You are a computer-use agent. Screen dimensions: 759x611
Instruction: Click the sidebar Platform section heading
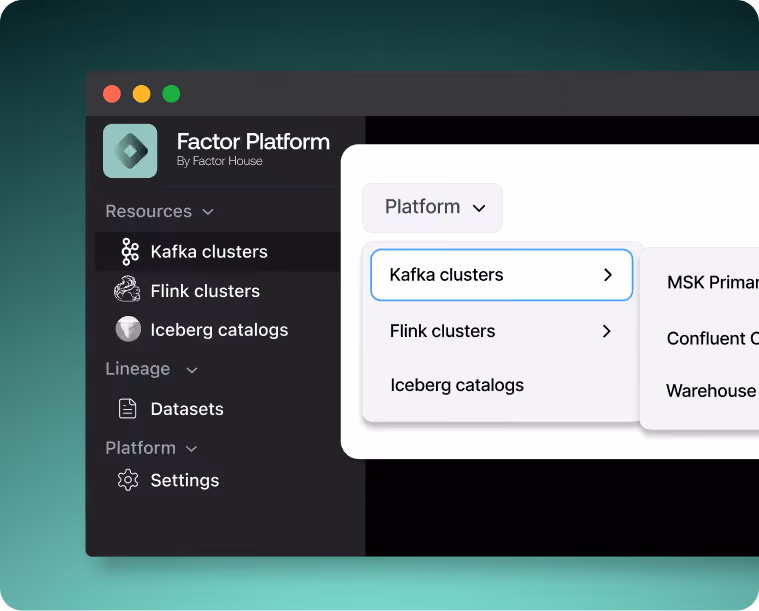[140, 448]
